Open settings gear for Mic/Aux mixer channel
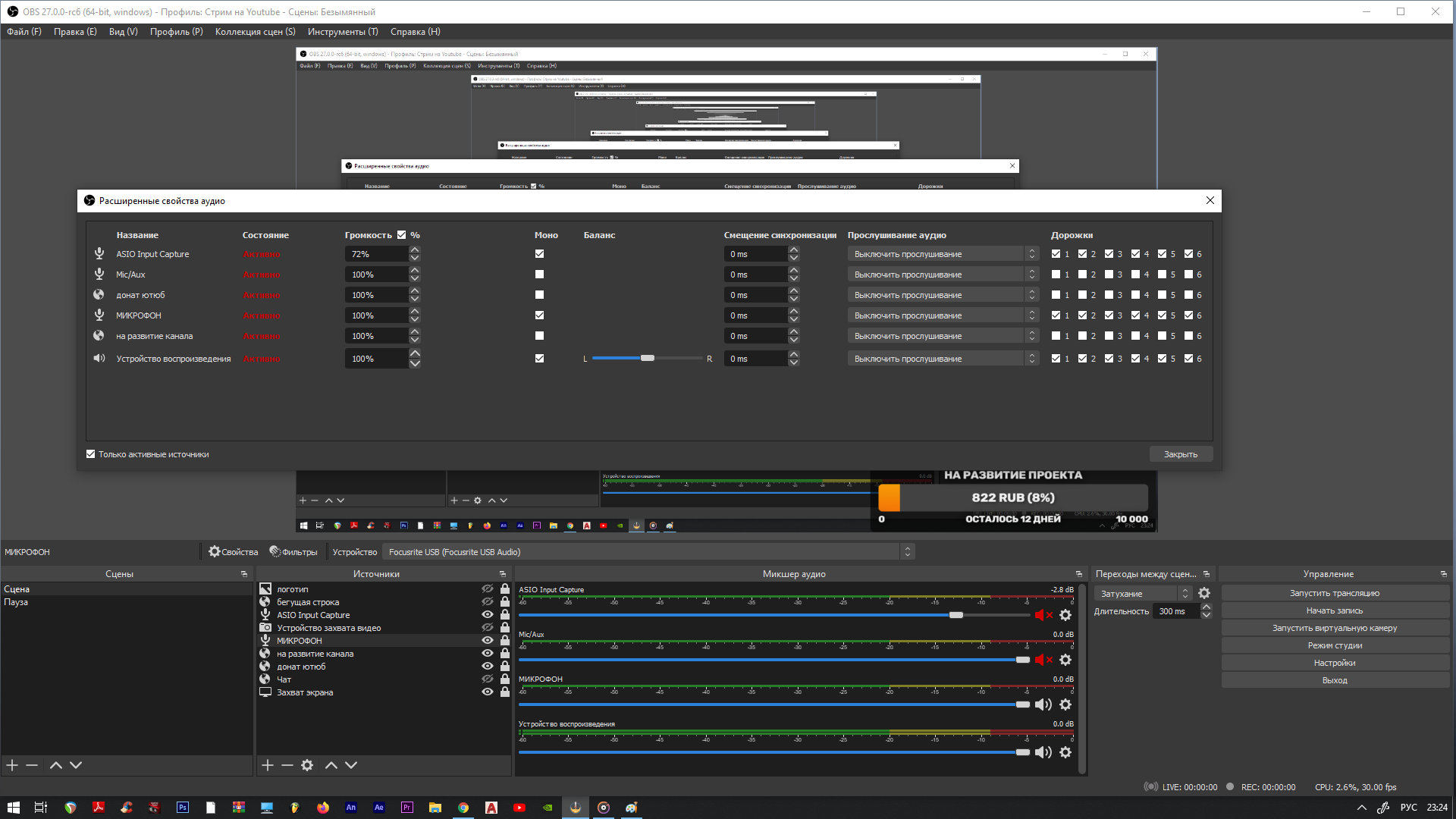The width and height of the screenshot is (1456, 819). point(1065,660)
